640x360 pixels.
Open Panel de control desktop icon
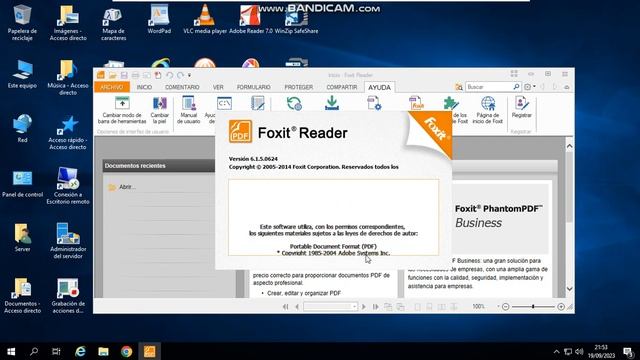(x=22, y=184)
